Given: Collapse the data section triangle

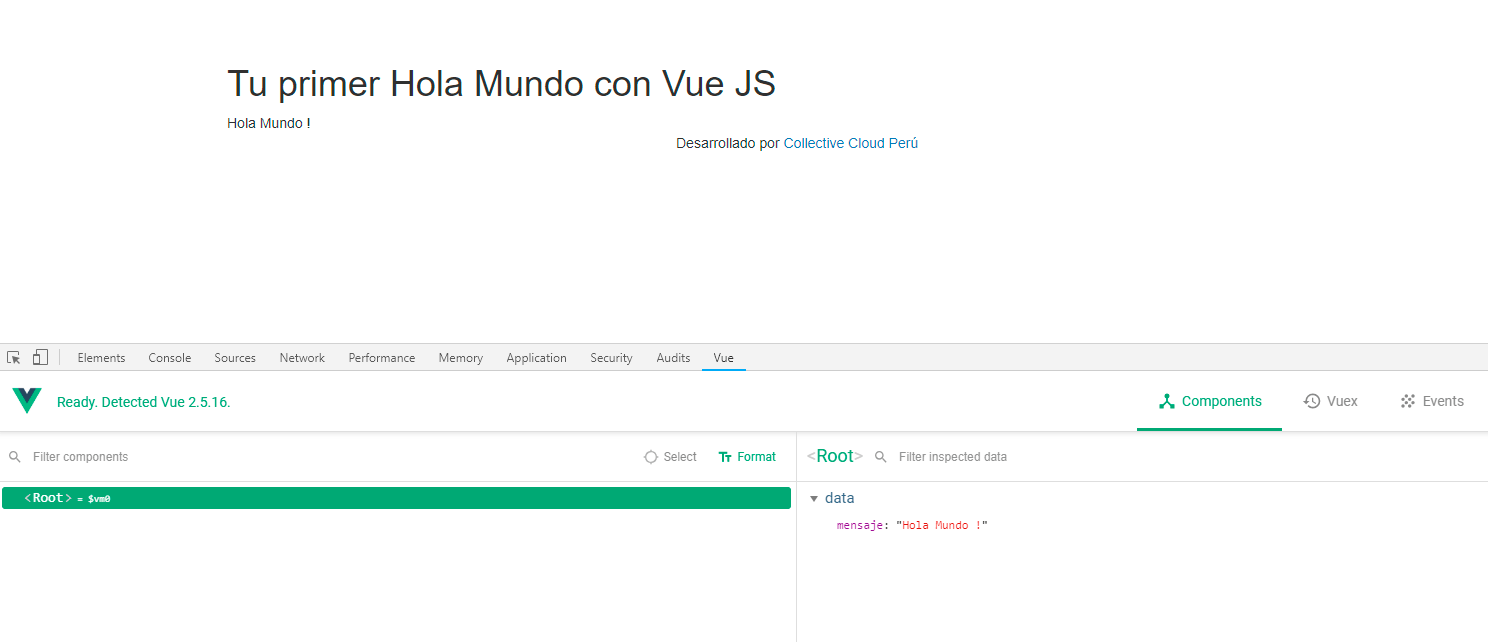Looking at the screenshot, I should (x=814, y=499).
